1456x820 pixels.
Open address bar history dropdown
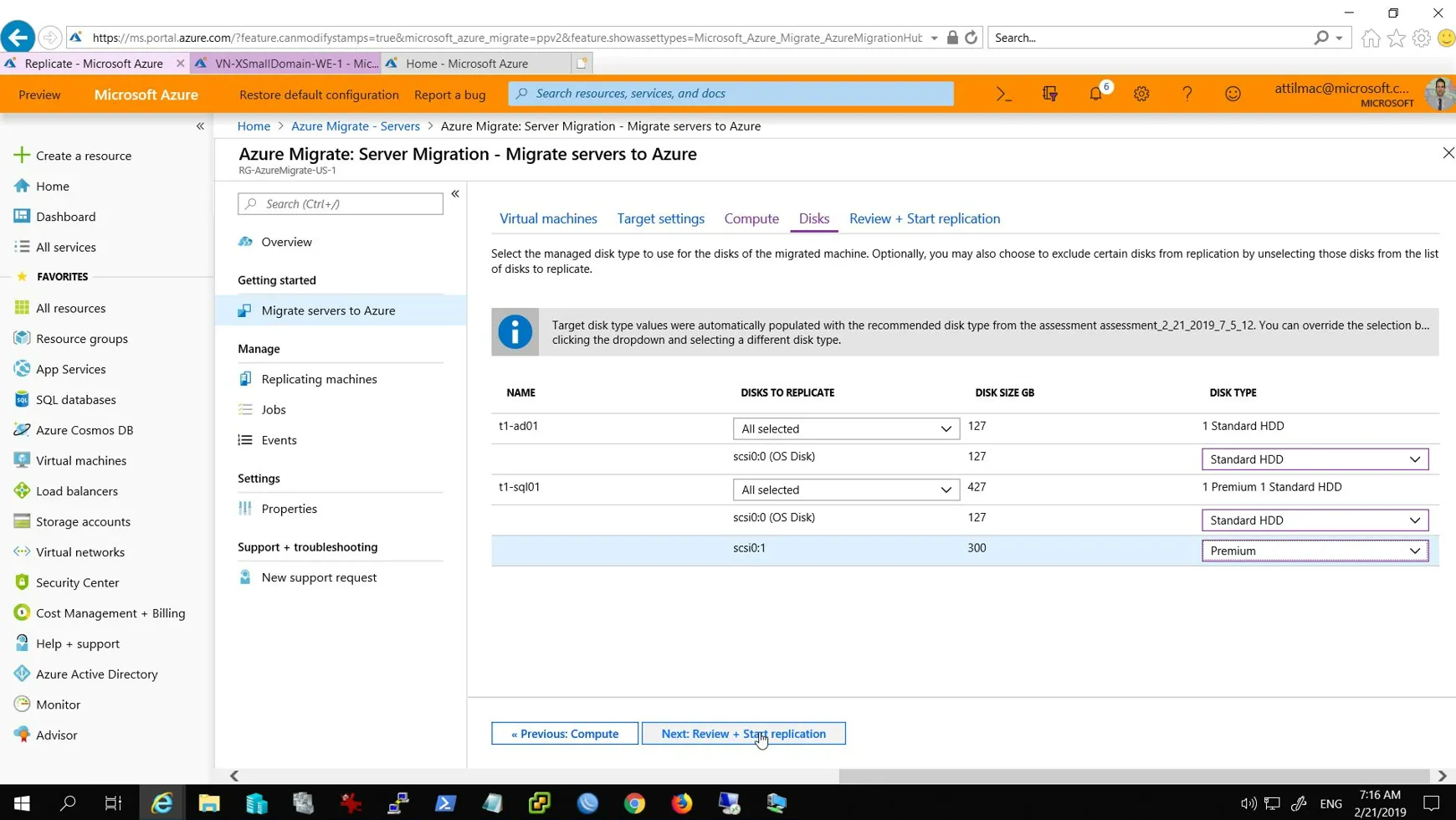pos(934,38)
